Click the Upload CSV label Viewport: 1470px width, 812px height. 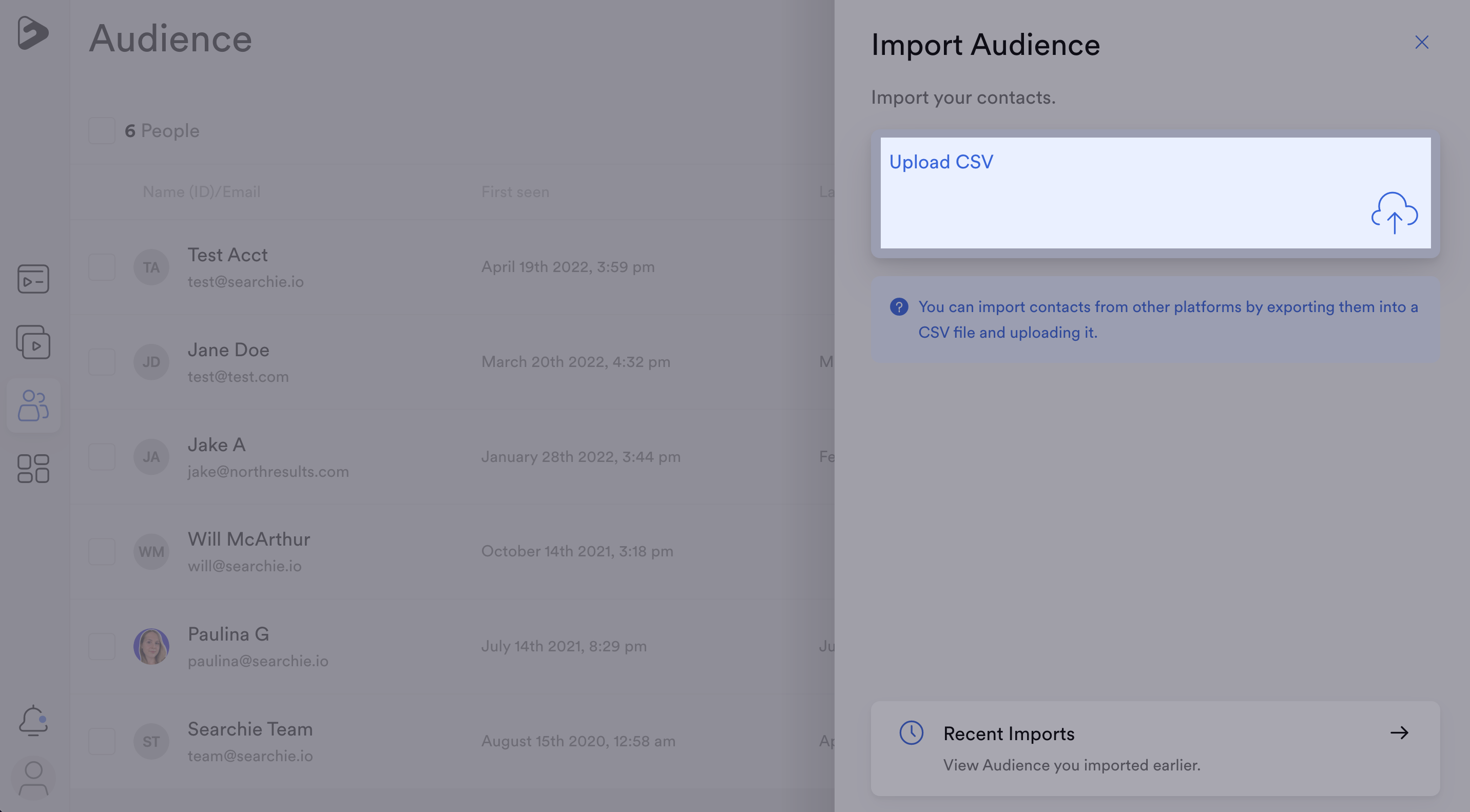pos(941,162)
